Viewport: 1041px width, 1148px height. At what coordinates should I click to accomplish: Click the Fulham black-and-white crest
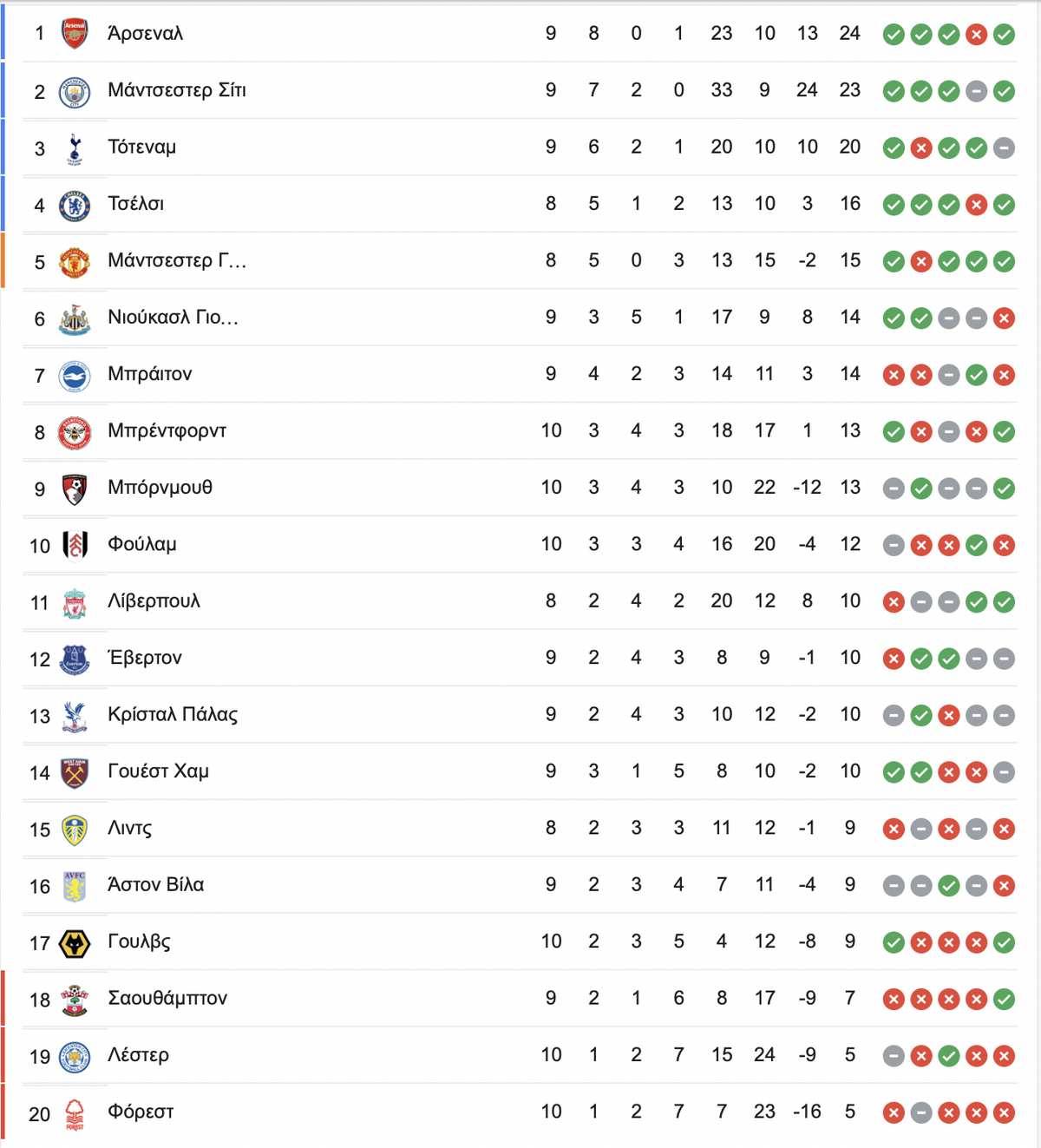pyautogui.click(x=75, y=546)
